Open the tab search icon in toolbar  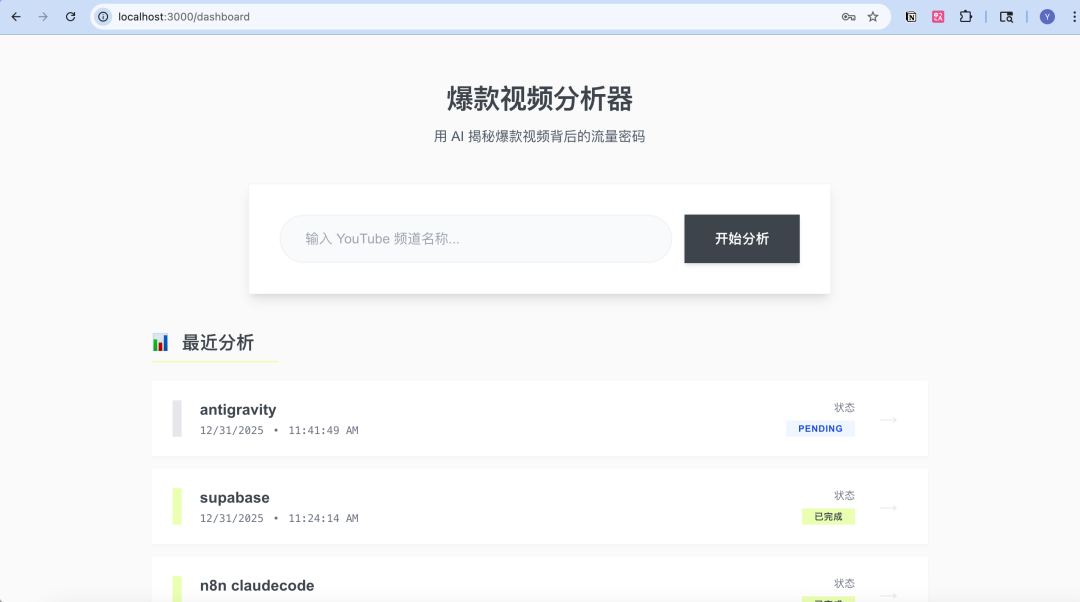click(x=1006, y=17)
